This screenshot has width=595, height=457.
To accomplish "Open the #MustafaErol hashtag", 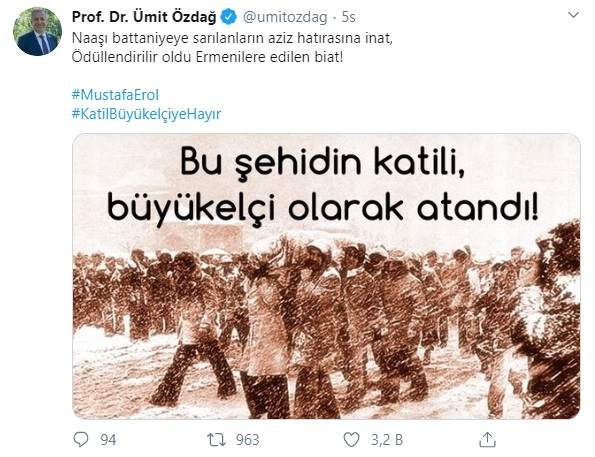I will click(x=115, y=95).
